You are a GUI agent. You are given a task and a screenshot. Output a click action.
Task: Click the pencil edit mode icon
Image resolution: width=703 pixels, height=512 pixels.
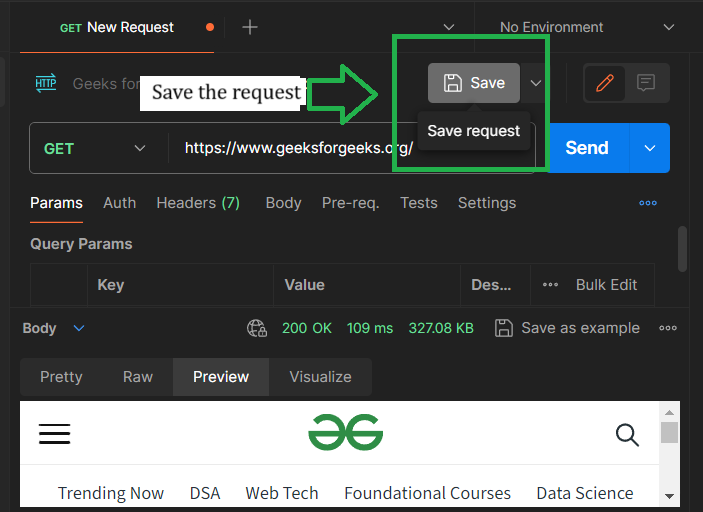(x=604, y=83)
